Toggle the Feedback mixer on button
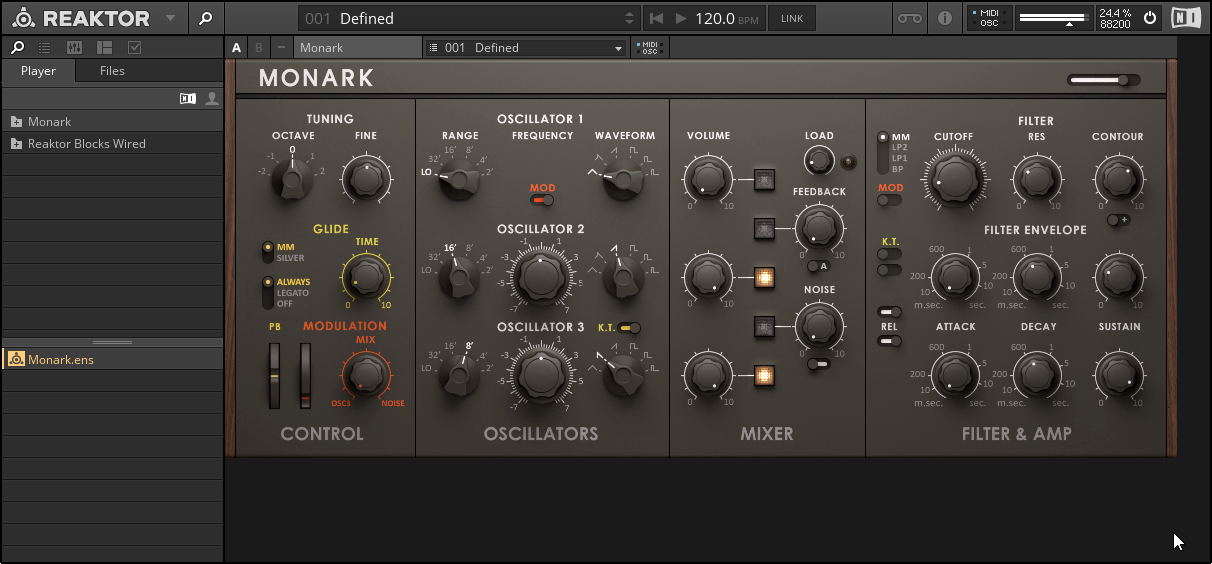Viewport: 1212px width, 564px height. (765, 229)
